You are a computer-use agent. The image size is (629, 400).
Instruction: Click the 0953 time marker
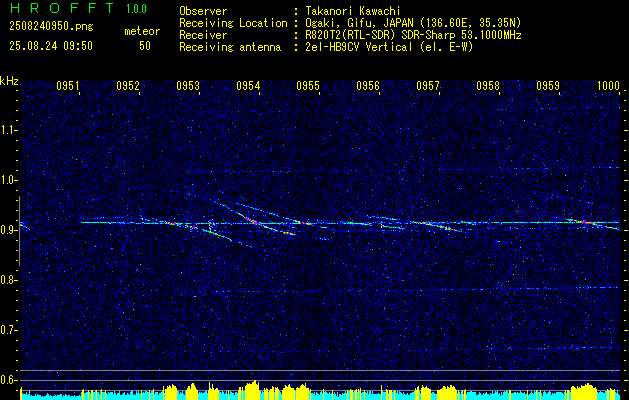tap(188, 85)
